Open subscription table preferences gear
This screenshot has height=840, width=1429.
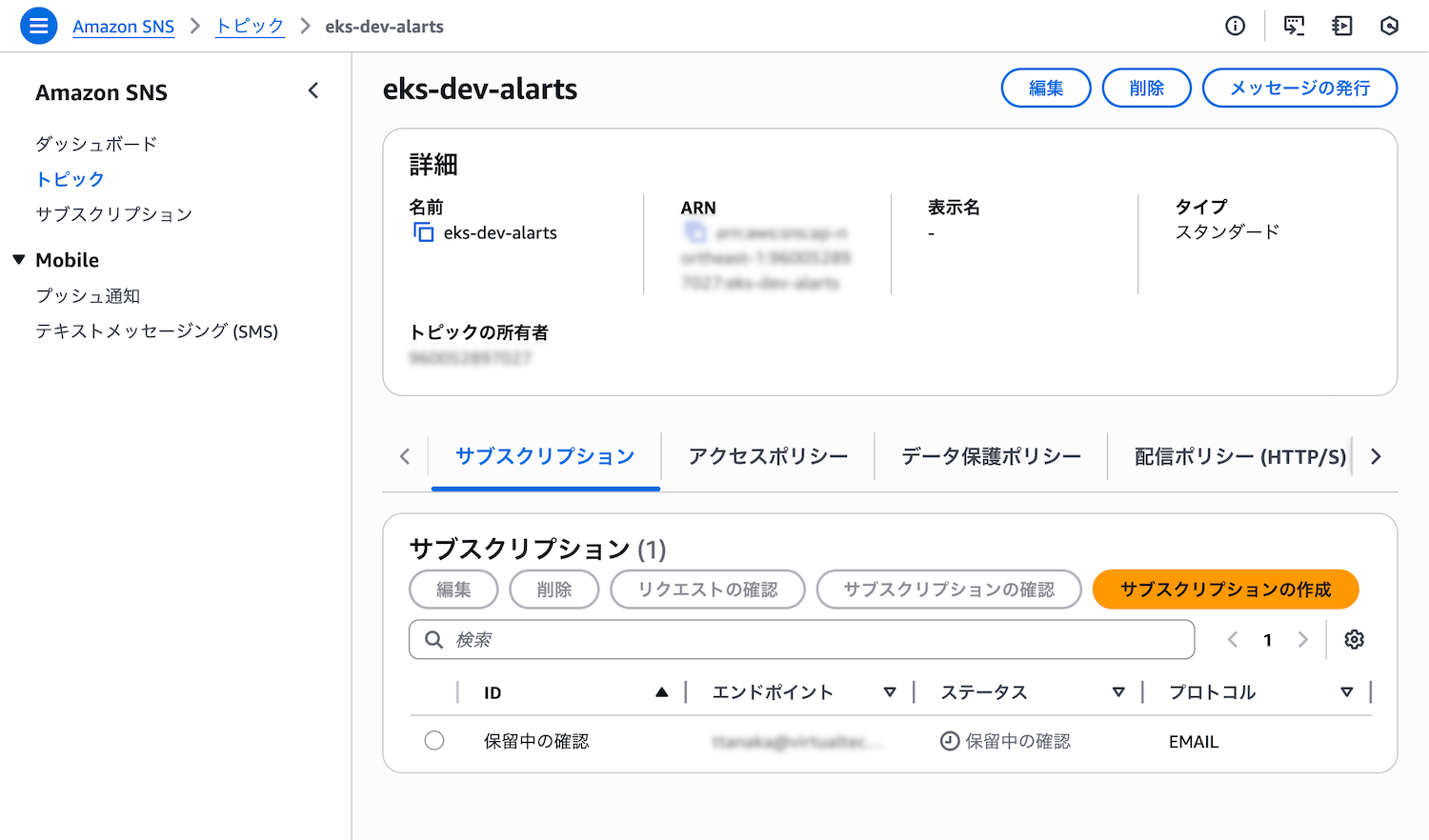[x=1354, y=640]
